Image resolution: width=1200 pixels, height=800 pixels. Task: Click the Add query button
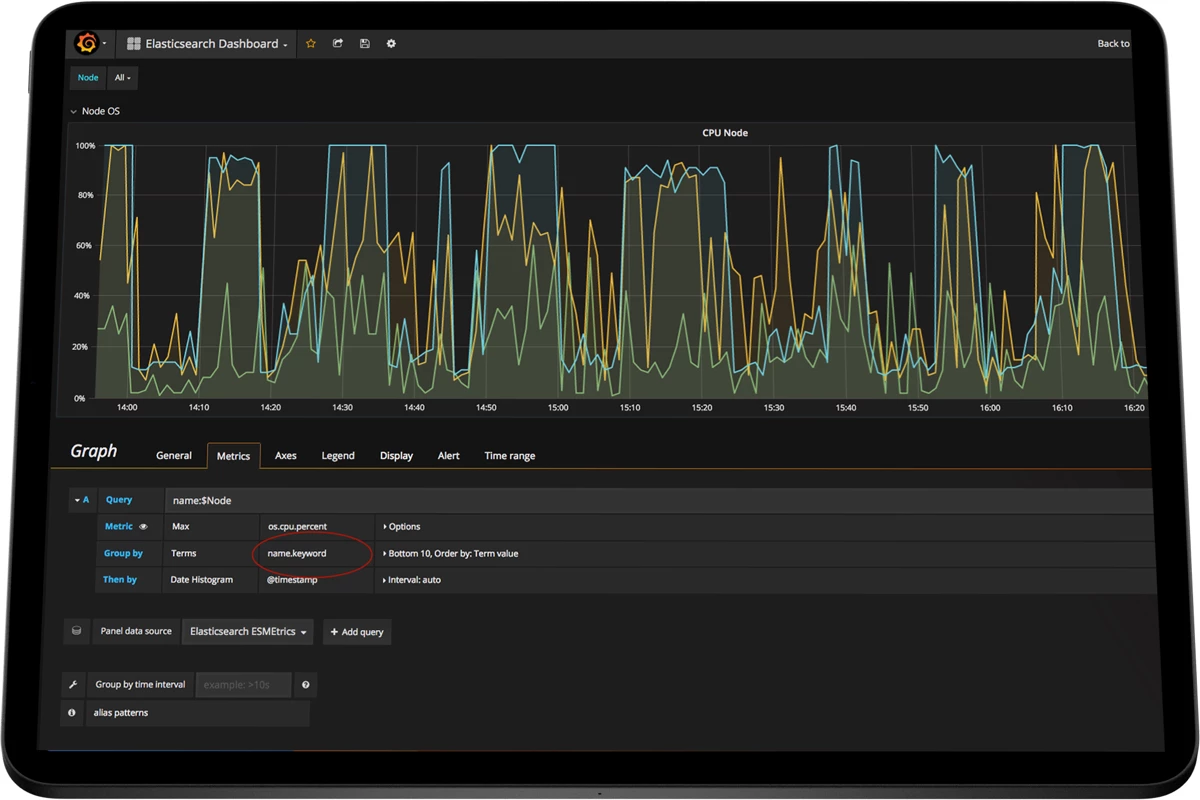pos(357,632)
